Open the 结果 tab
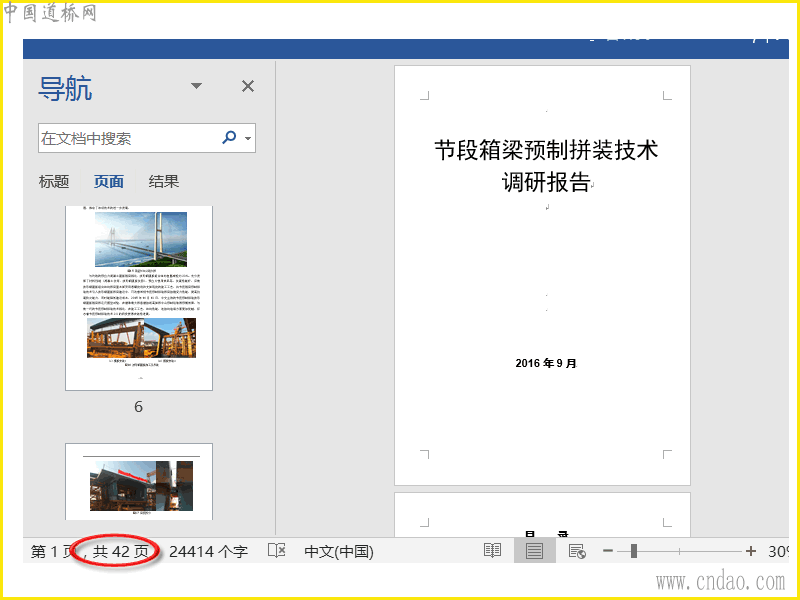The height and width of the screenshot is (600, 800). click(x=164, y=182)
